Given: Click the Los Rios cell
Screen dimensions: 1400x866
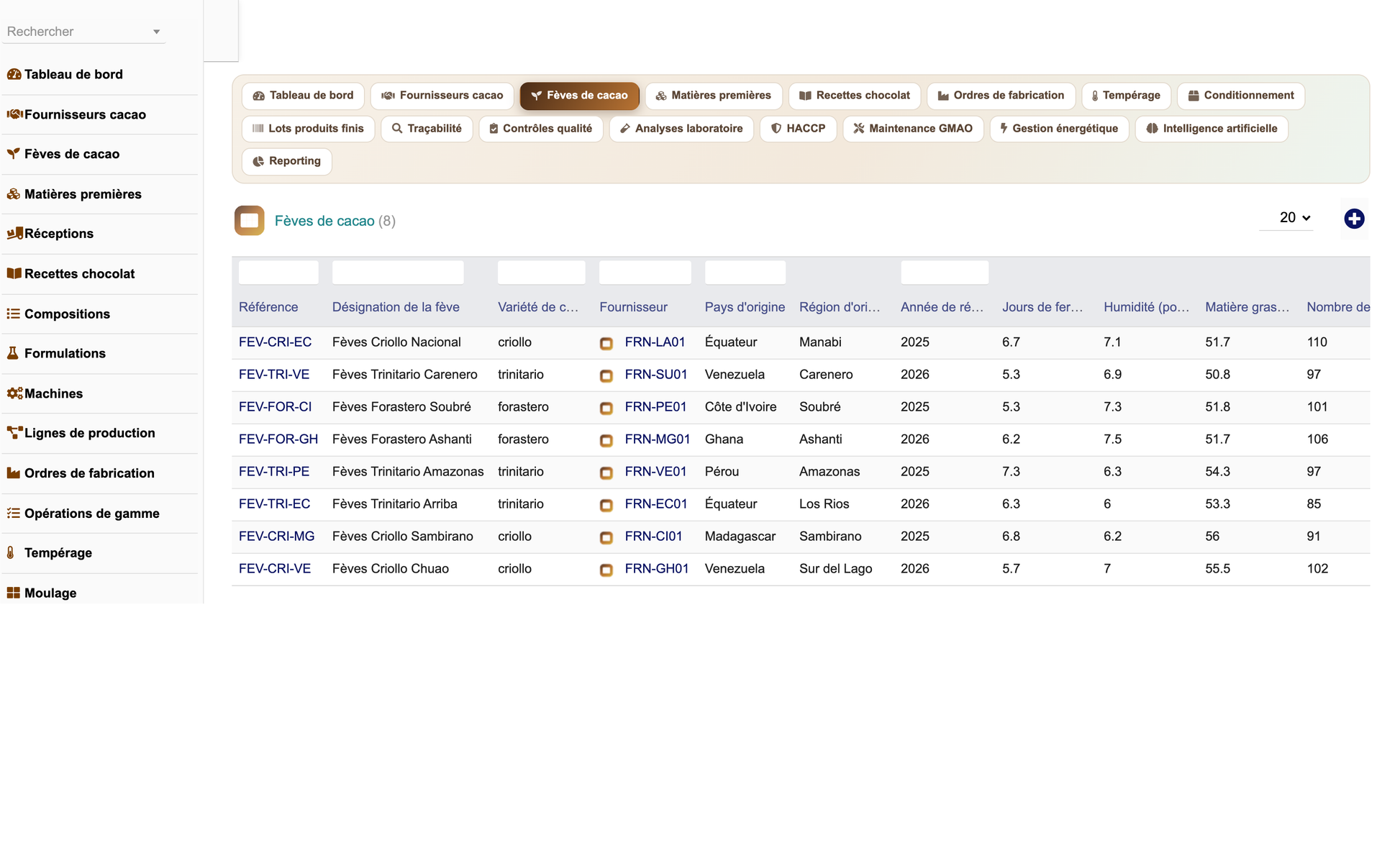Looking at the screenshot, I should pyautogui.click(x=824, y=504).
